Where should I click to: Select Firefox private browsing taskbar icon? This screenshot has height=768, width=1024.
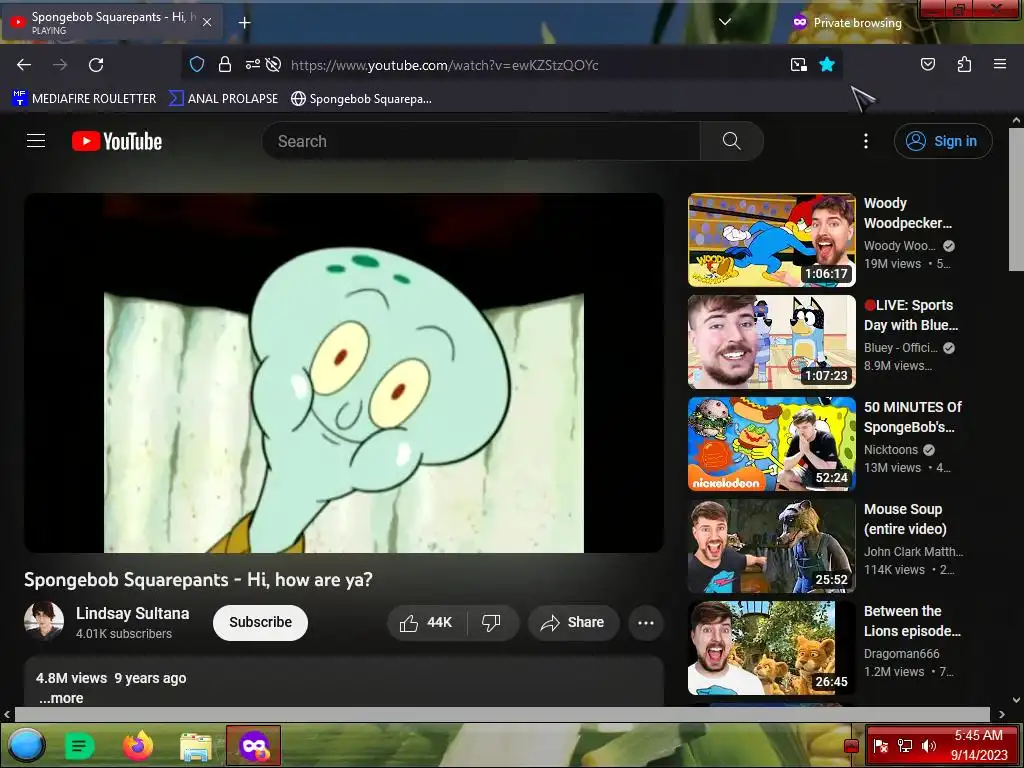tap(253, 745)
